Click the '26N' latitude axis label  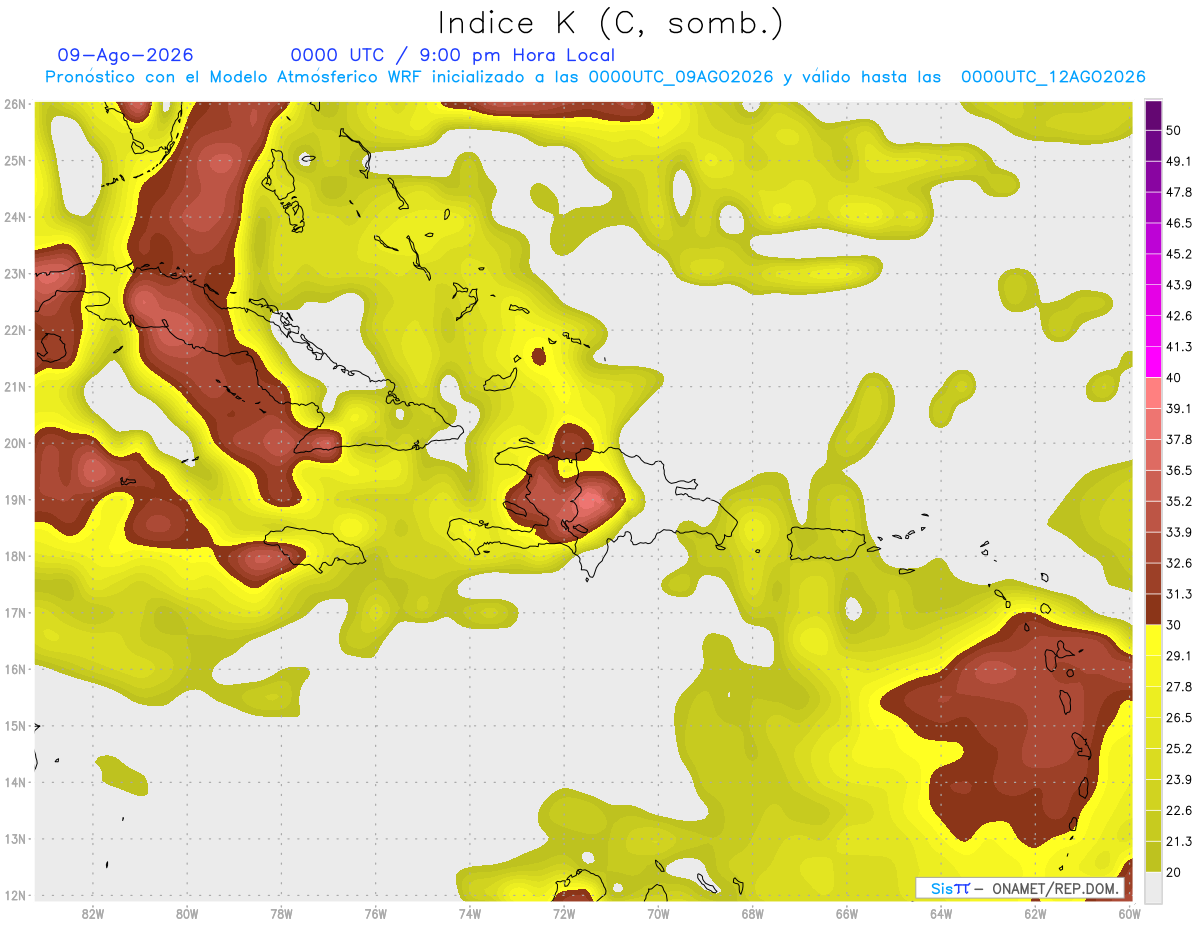coord(15,104)
